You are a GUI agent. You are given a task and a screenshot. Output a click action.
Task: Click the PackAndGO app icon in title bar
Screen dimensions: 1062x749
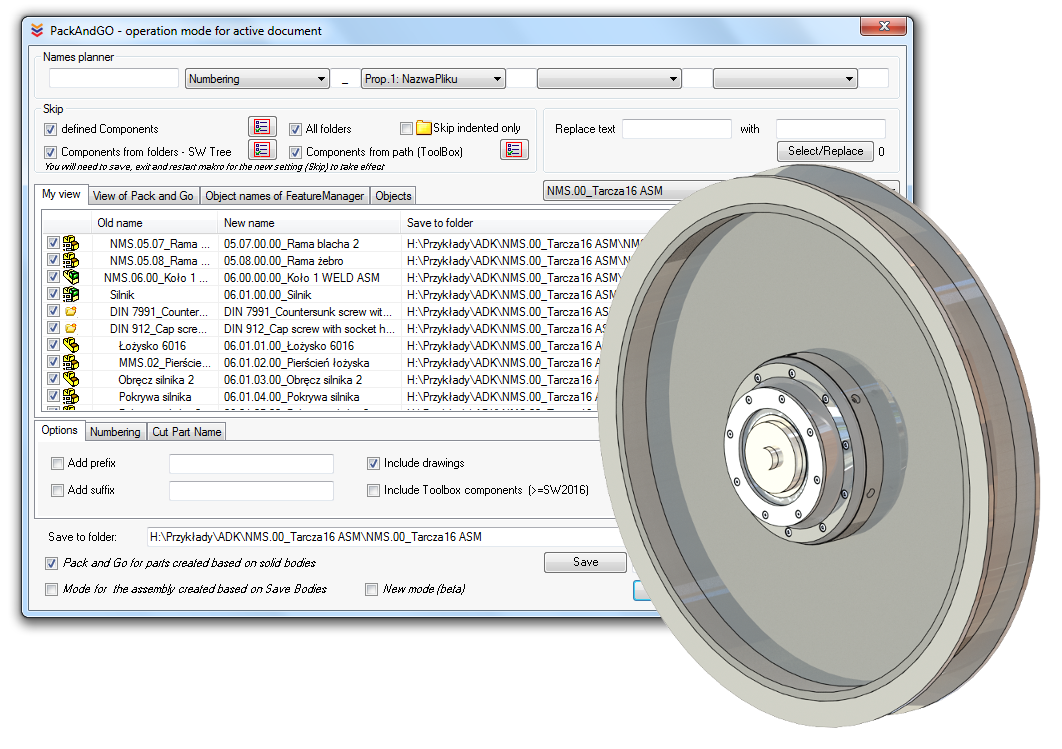(x=37, y=30)
